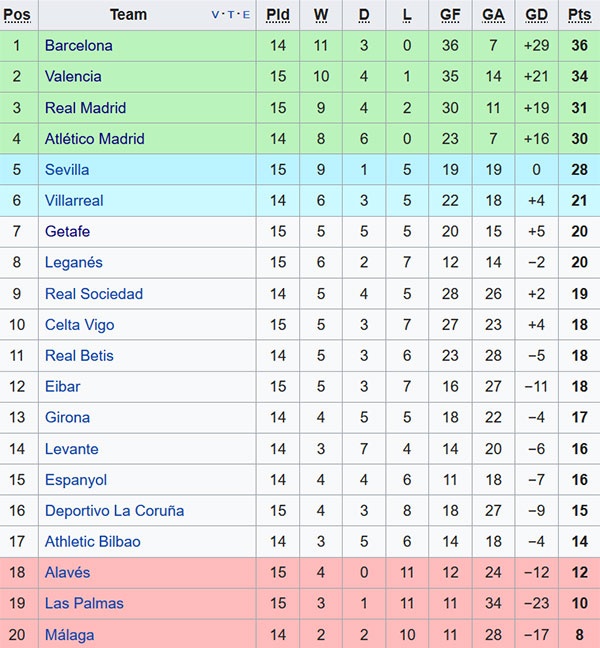This screenshot has height=648, width=600.
Task: Click the E edit-template link
Action: tap(245, 15)
